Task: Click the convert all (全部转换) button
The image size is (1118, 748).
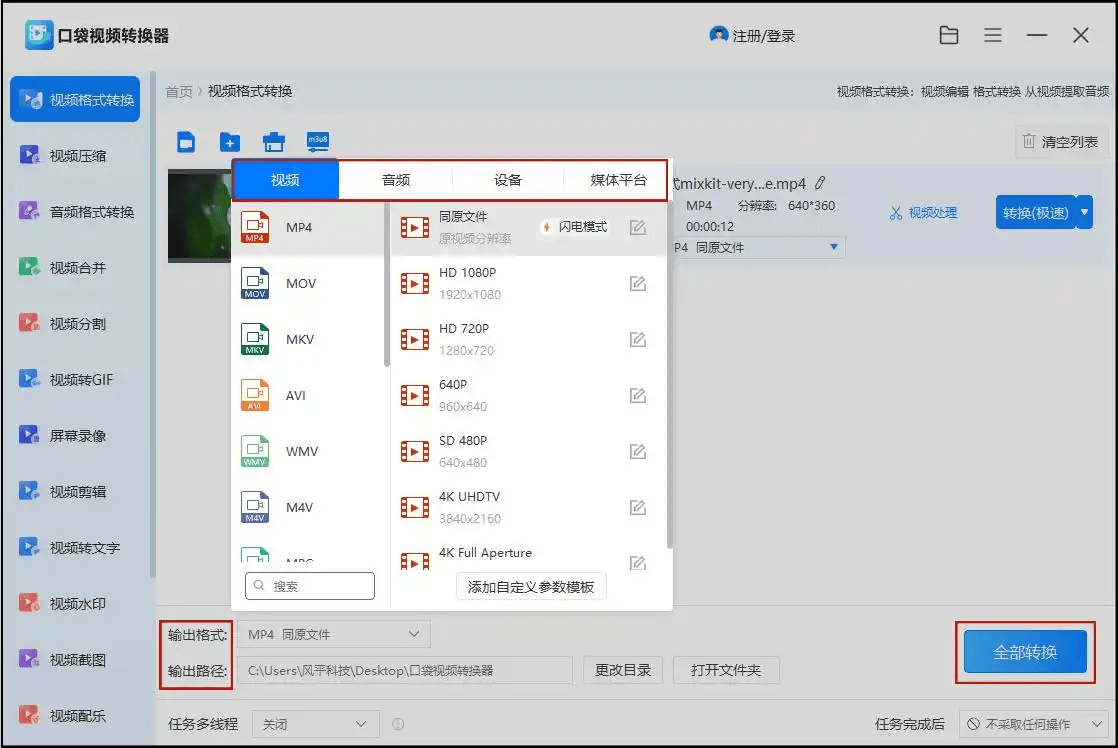Action: [1025, 652]
